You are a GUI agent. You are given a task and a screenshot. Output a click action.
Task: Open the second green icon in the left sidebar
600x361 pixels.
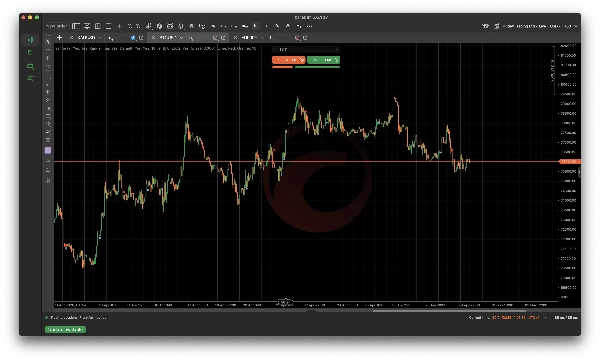point(30,52)
